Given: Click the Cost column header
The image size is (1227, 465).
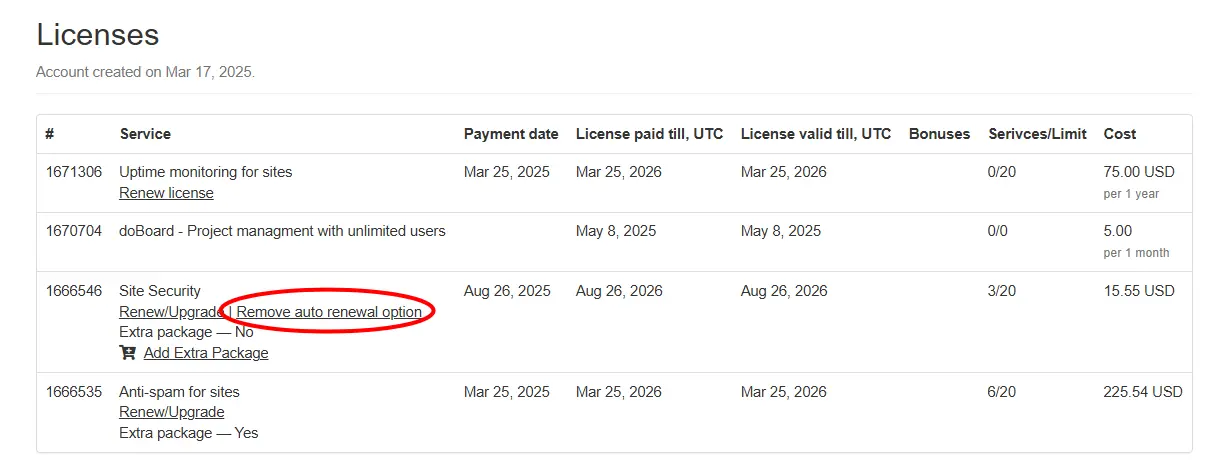Looking at the screenshot, I should click(x=1120, y=134).
